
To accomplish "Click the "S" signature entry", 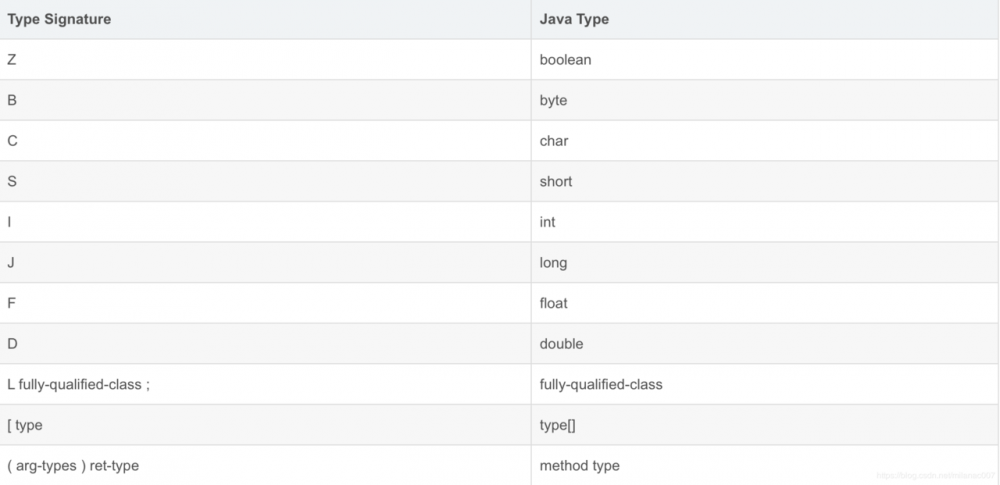I will 12,182.
